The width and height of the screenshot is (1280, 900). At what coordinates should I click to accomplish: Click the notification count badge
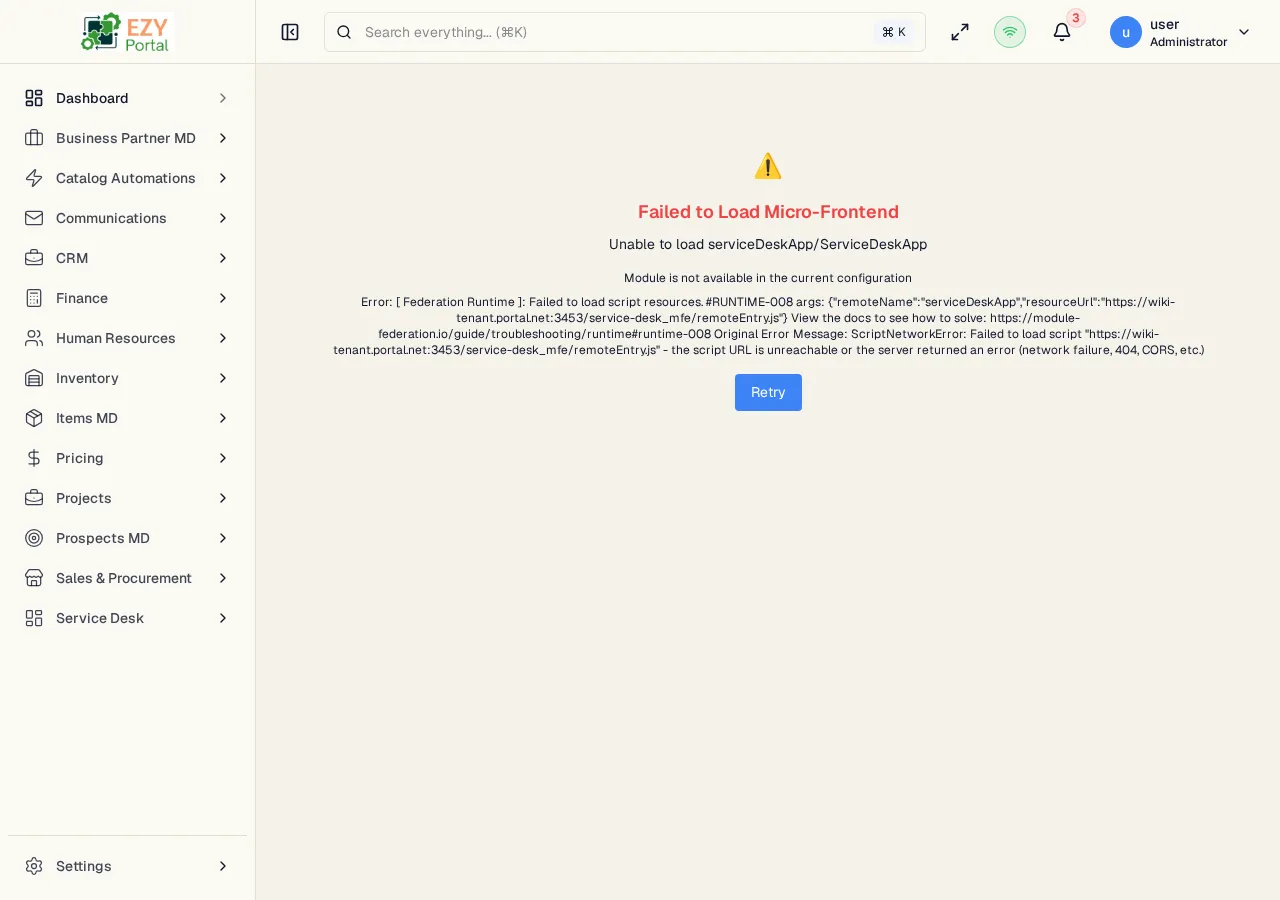tap(1076, 18)
